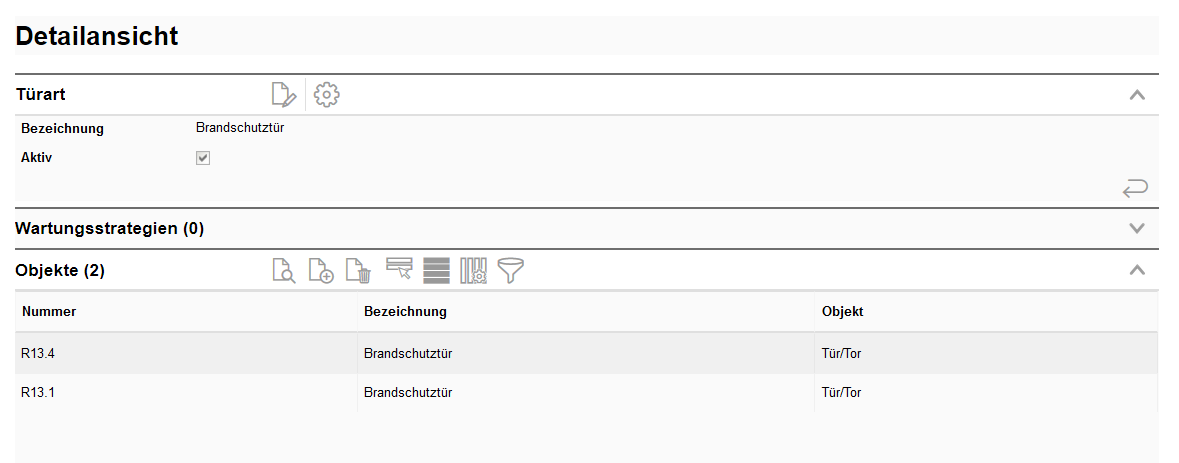Open the Türart settings gear
This screenshot has height=463, width=1179.
point(327,95)
